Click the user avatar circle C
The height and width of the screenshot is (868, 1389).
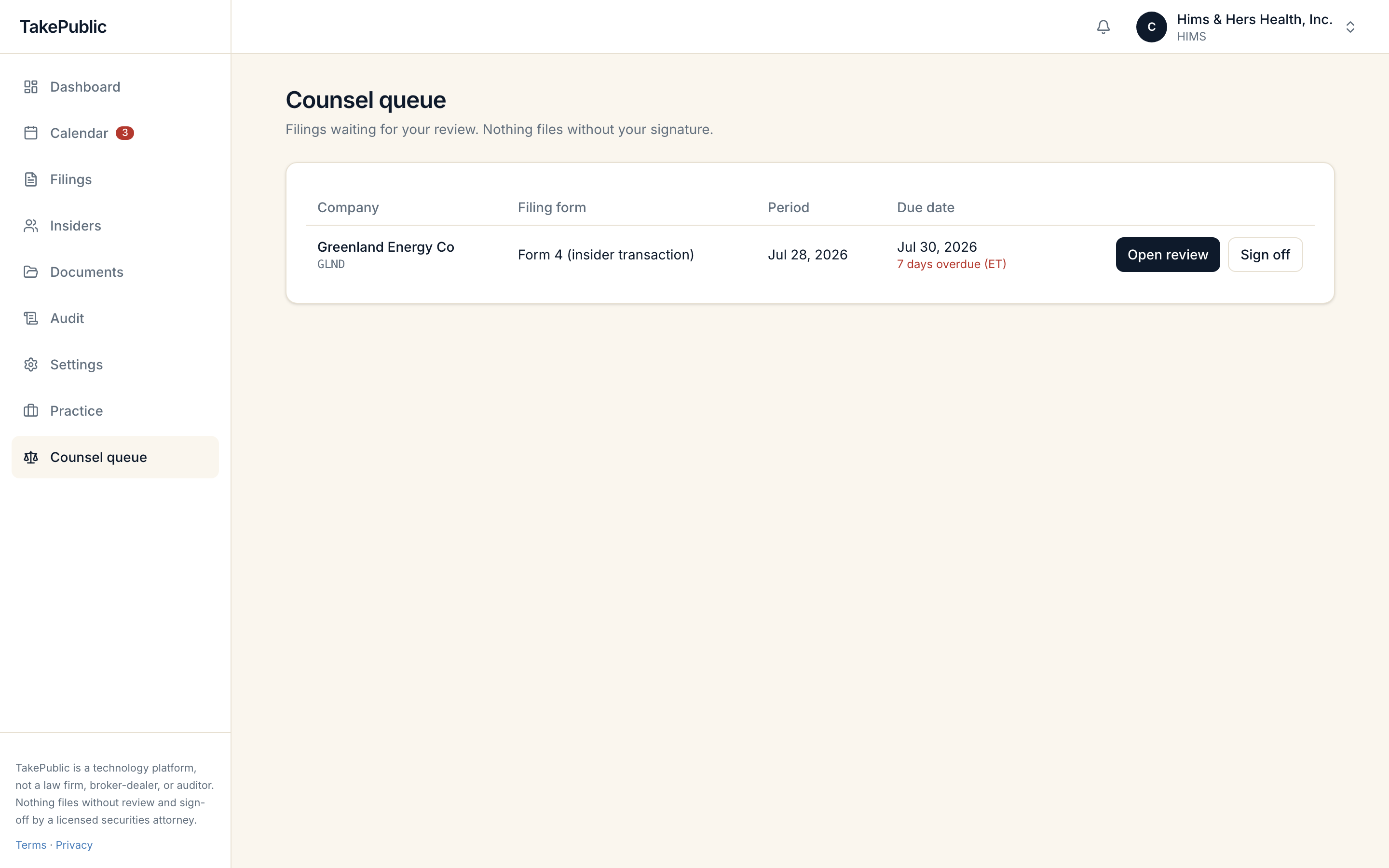[1151, 27]
